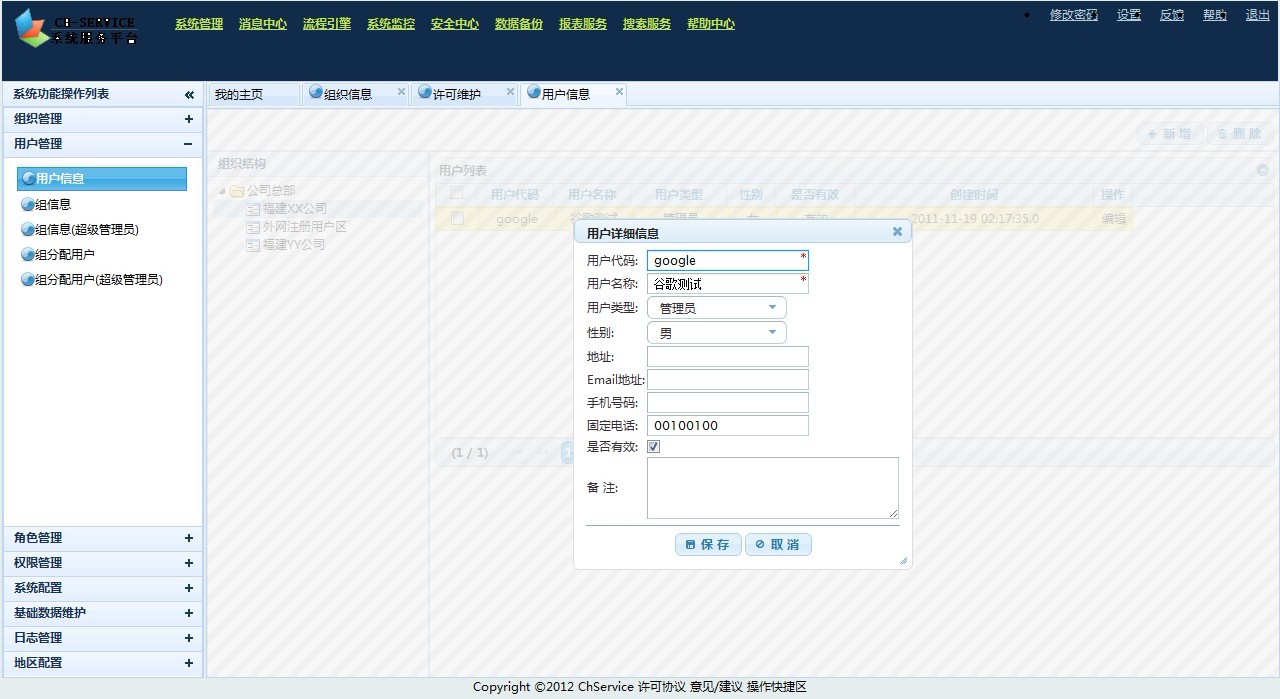
Task: Open the 流程引擎 menu
Action: [327, 24]
